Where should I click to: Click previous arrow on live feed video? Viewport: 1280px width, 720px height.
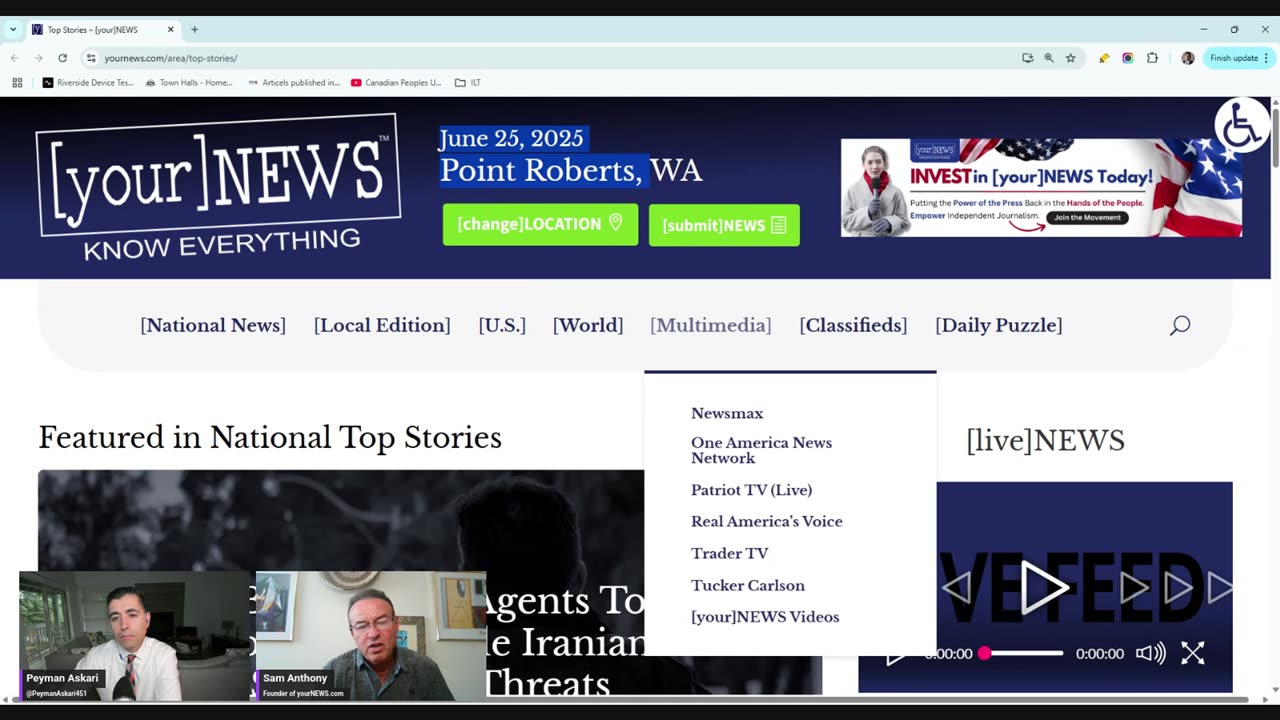(956, 587)
